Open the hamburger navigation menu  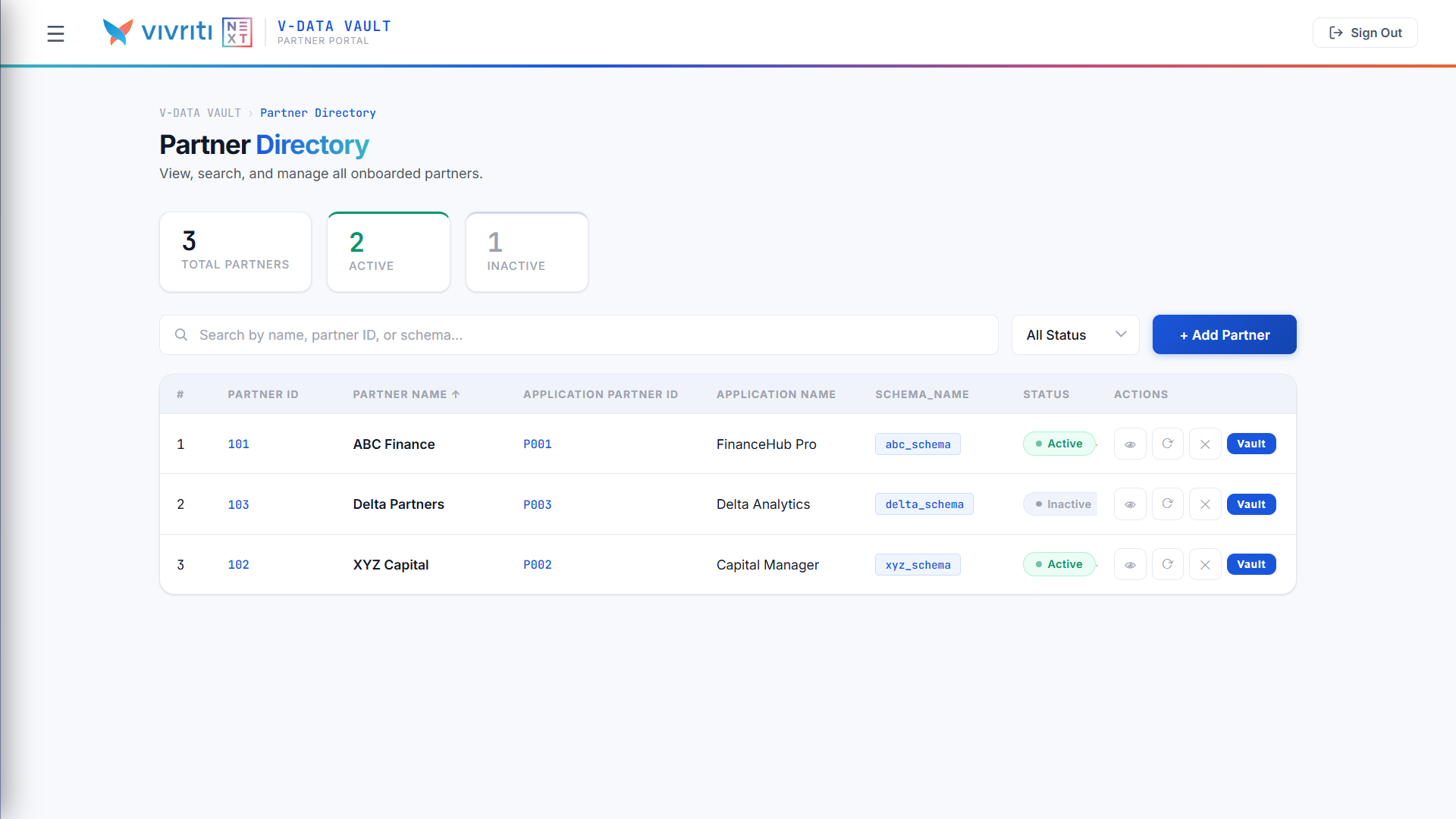(x=55, y=33)
